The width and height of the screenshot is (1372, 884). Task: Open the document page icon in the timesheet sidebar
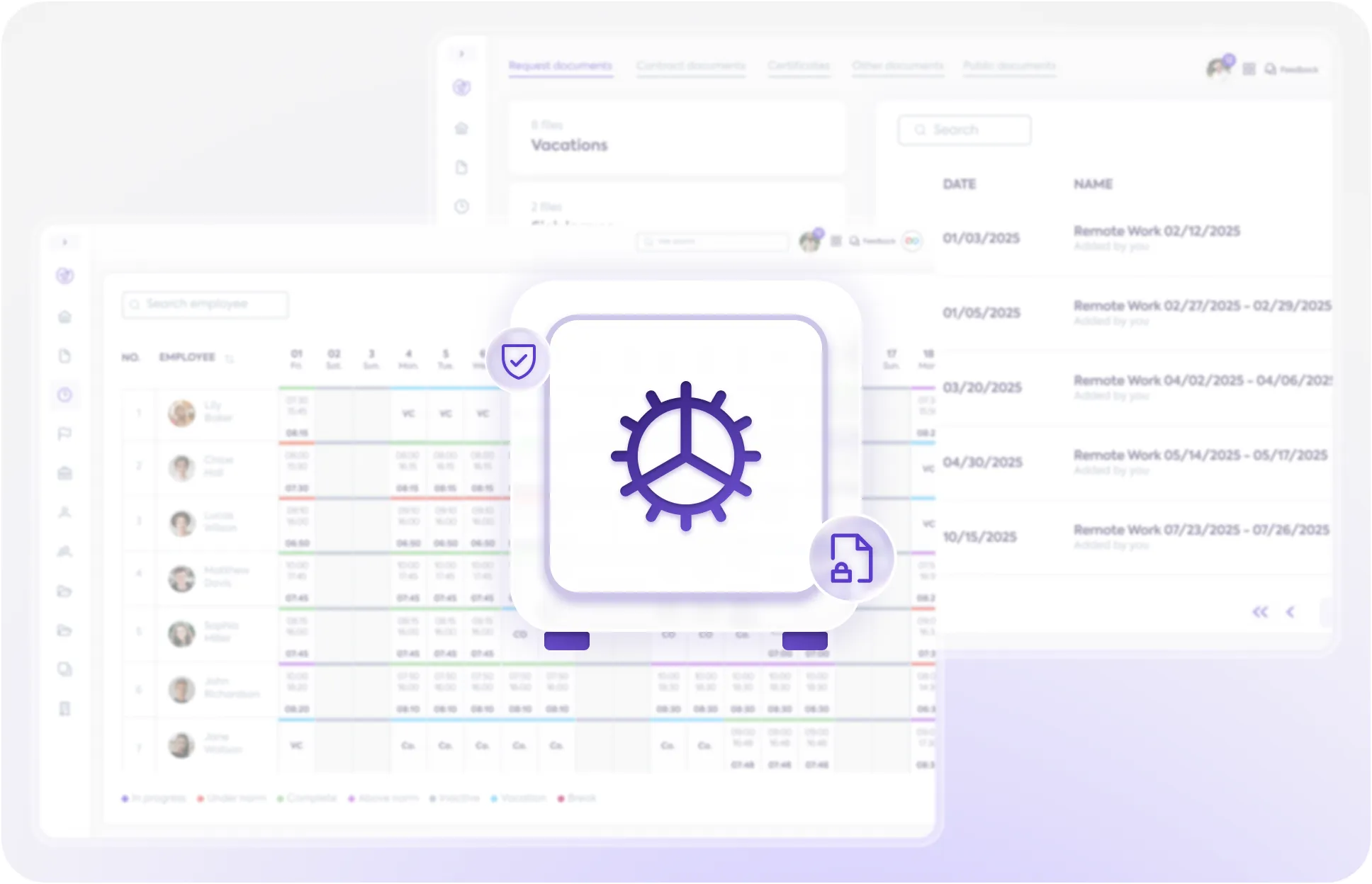point(64,356)
